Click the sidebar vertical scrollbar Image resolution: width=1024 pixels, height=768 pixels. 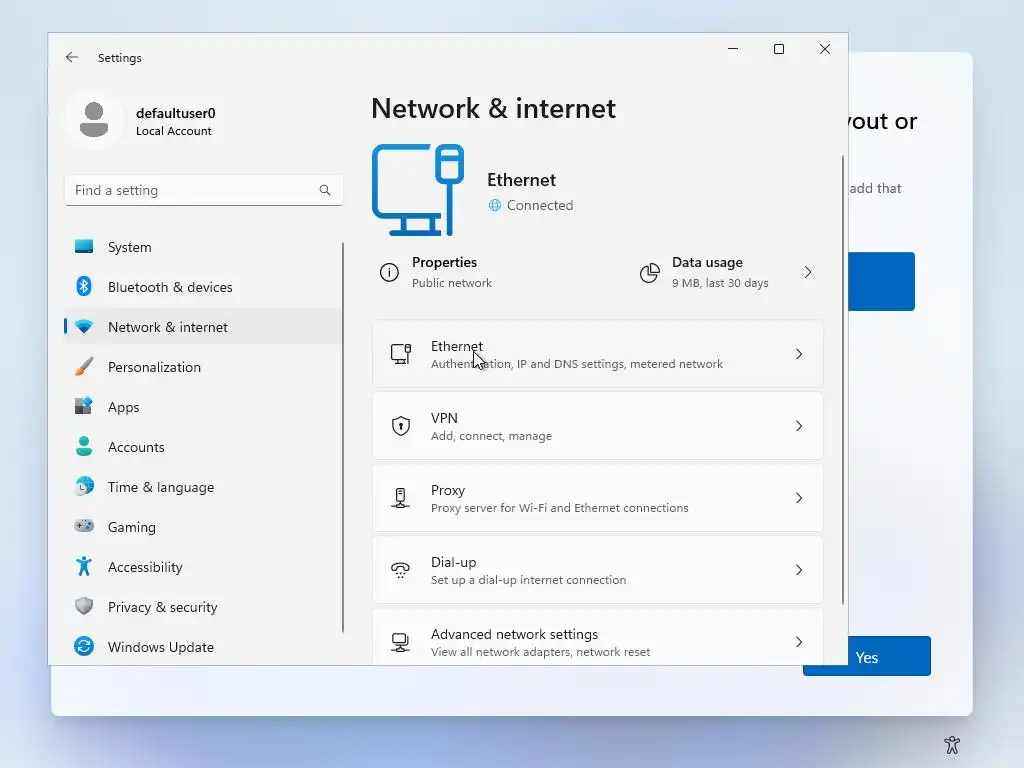[x=342, y=438]
